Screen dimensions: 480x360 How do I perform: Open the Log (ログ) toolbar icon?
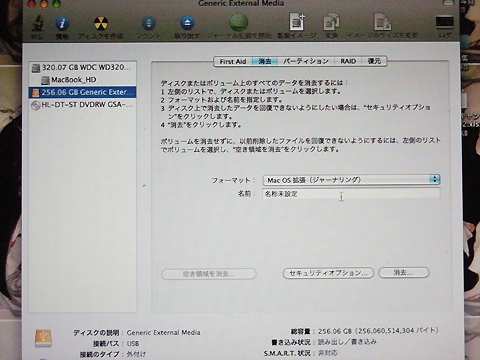point(445,23)
